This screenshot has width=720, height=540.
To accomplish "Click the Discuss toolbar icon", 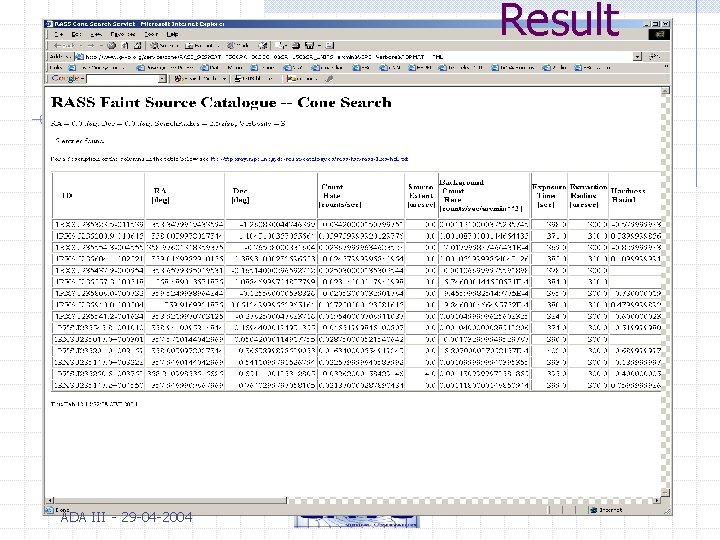I will click(x=330, y=45).
